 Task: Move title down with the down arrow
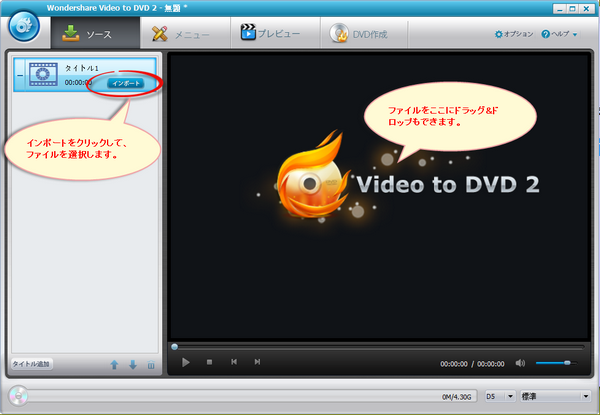pos(133,365)
